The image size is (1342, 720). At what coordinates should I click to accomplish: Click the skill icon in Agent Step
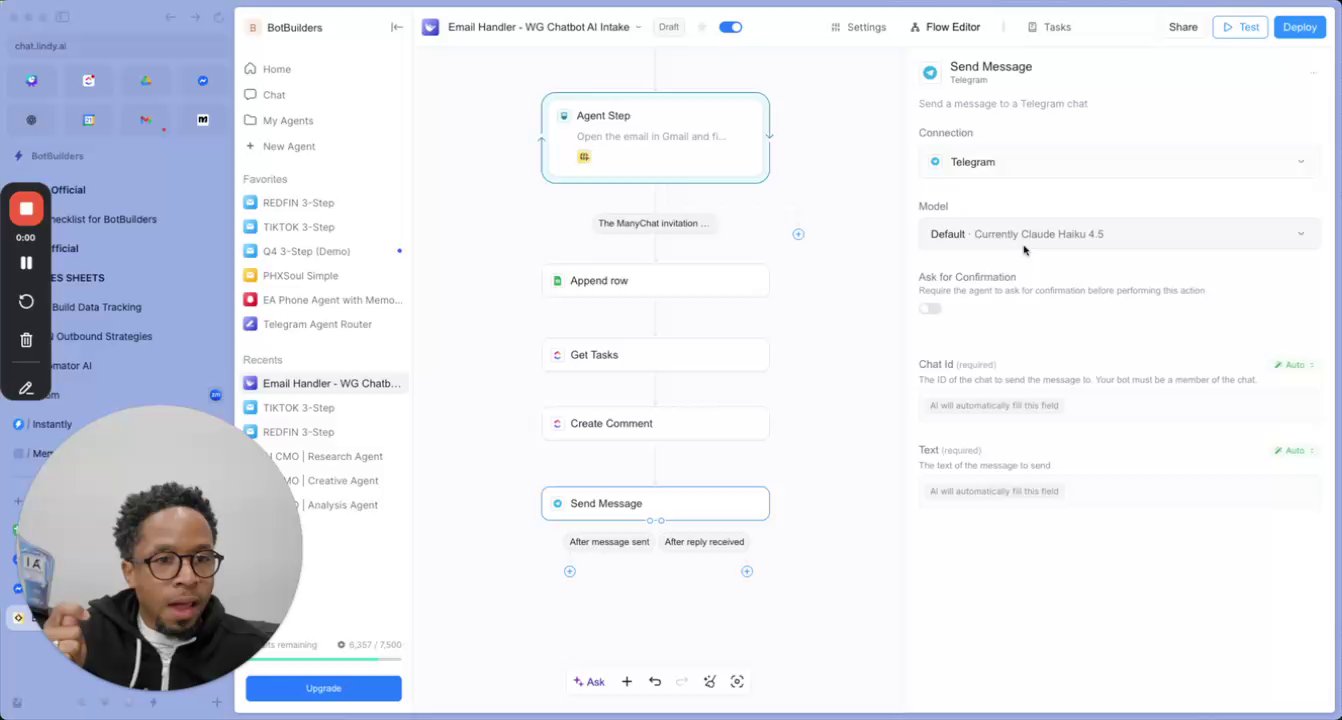(x=584, y=157)
